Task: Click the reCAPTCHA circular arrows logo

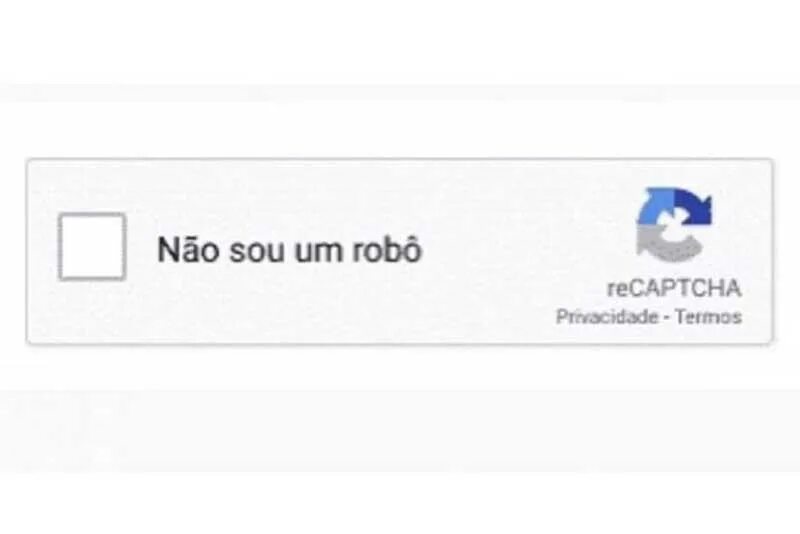Action: 674,224
